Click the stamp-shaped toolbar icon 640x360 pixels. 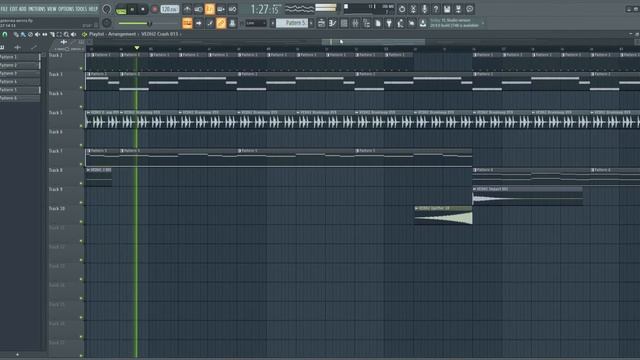point(232,23)
